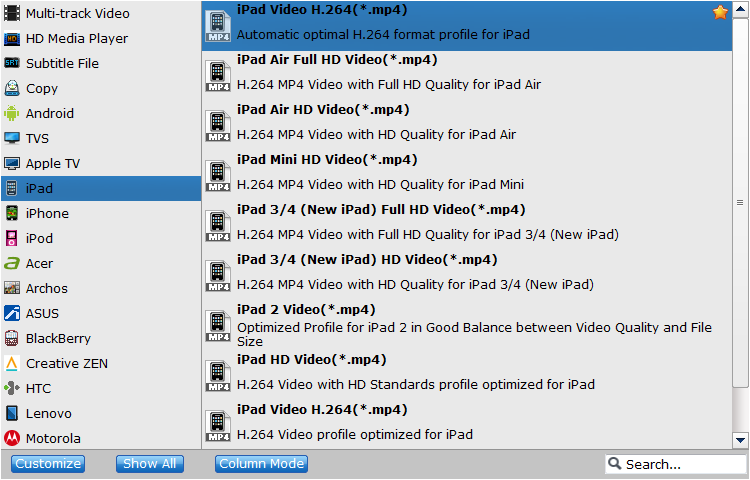Click the blue ASUS icon

pos(12,313)
